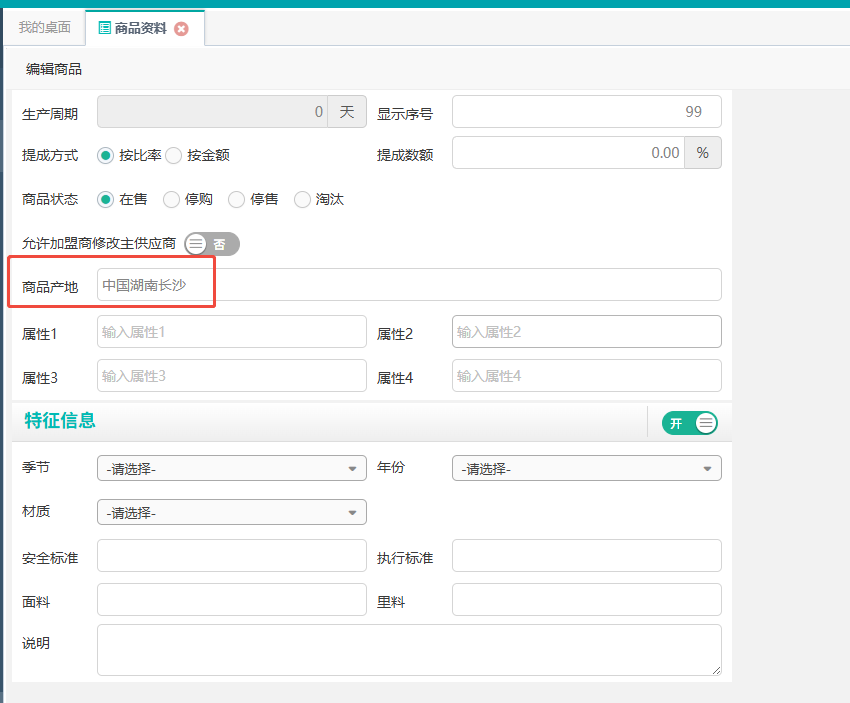Click the 面料 input field
Image resolution: width=850 pixels, height=703 pixels.
pyautogui.click(x=232, y=599)
